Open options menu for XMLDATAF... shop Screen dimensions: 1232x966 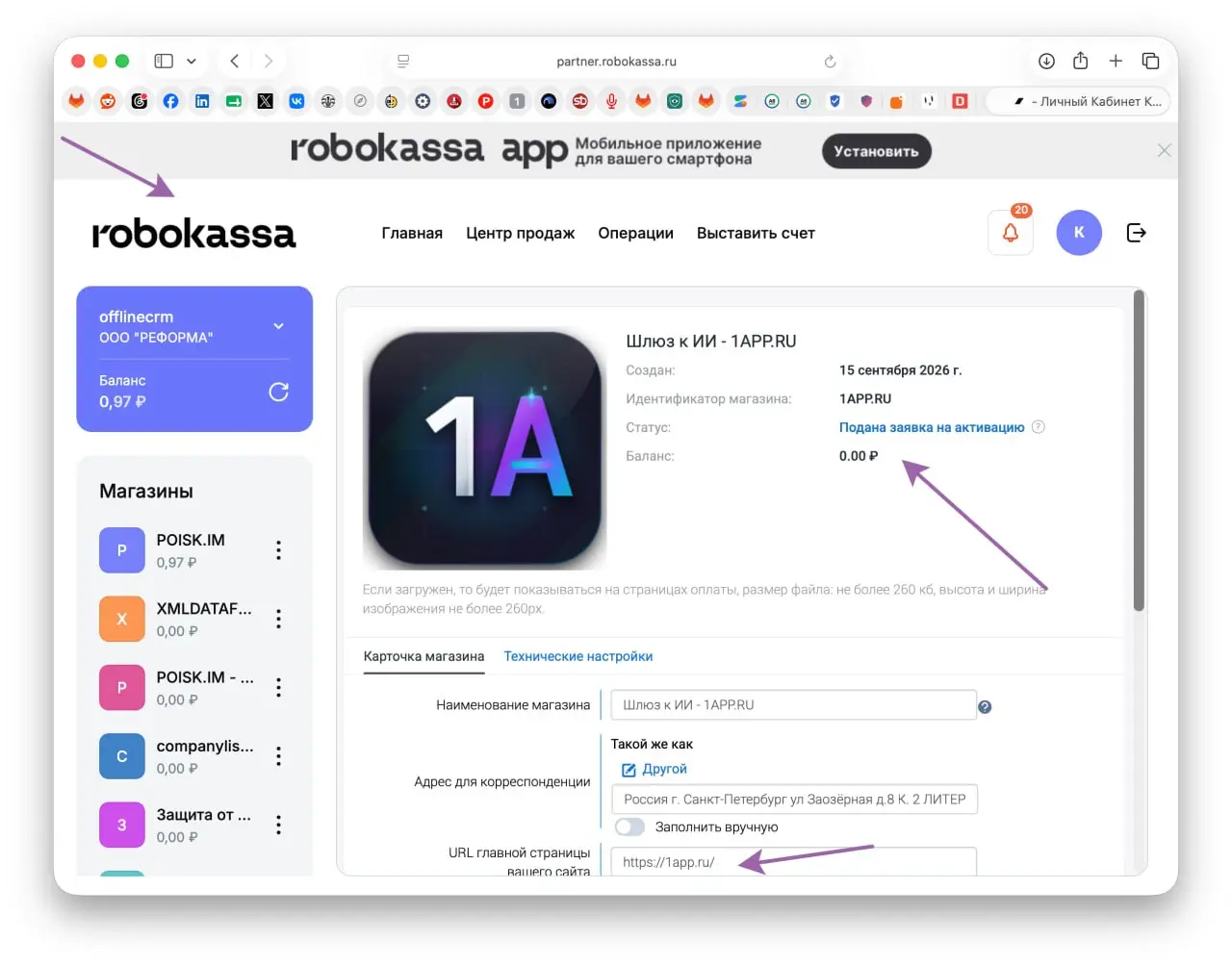click(278, 619)
